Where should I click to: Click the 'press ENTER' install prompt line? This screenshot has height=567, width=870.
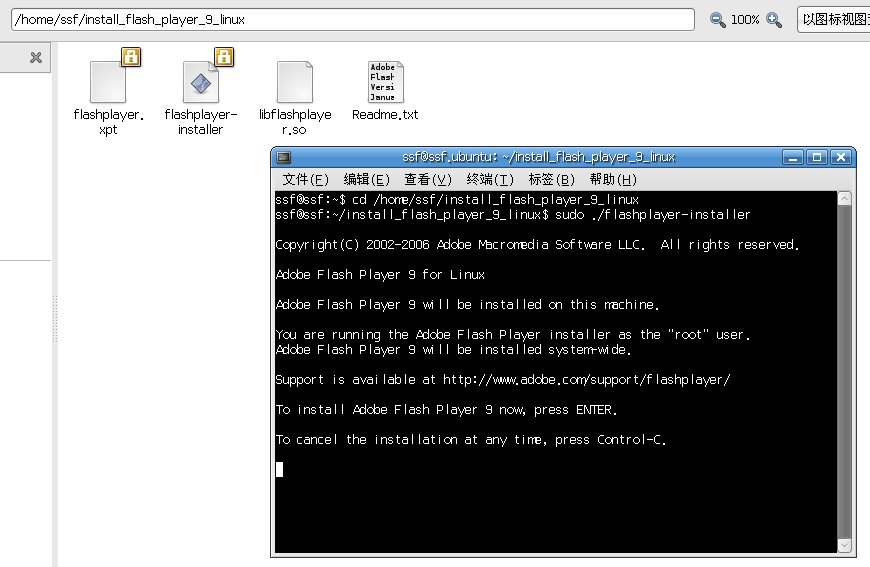[x=446, y=410]
